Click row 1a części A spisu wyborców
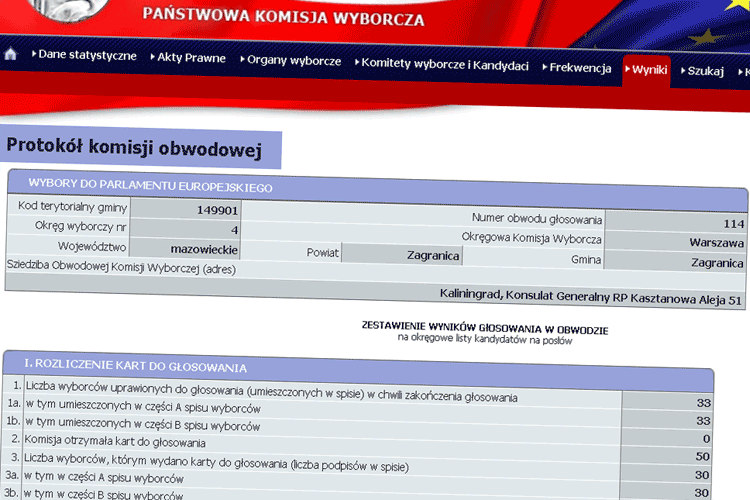 coord(143,406)
